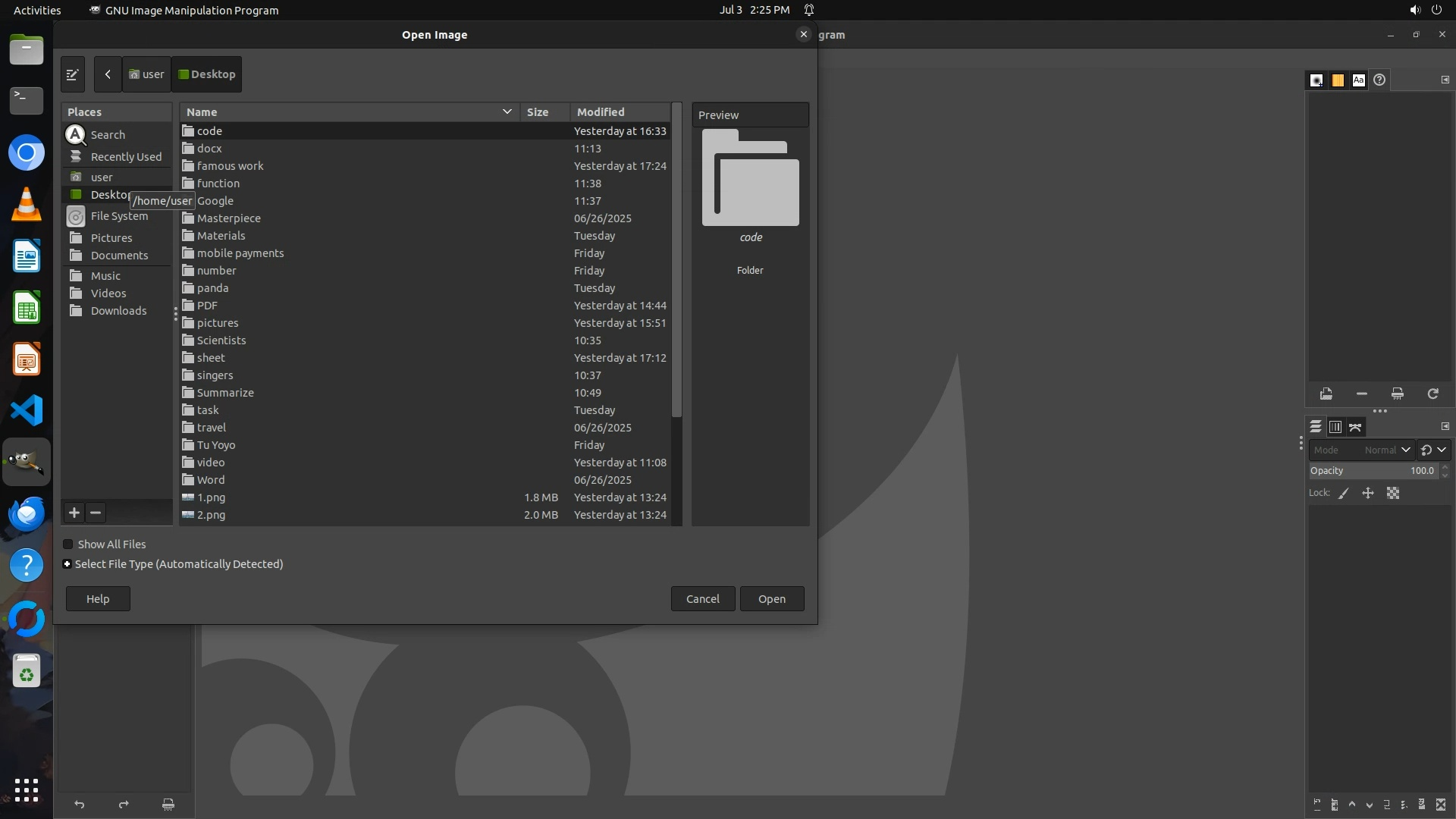Screen dimensions: 1456x819
Task: Click the Name column sort arrow
Action: click(x=507, y=112)
